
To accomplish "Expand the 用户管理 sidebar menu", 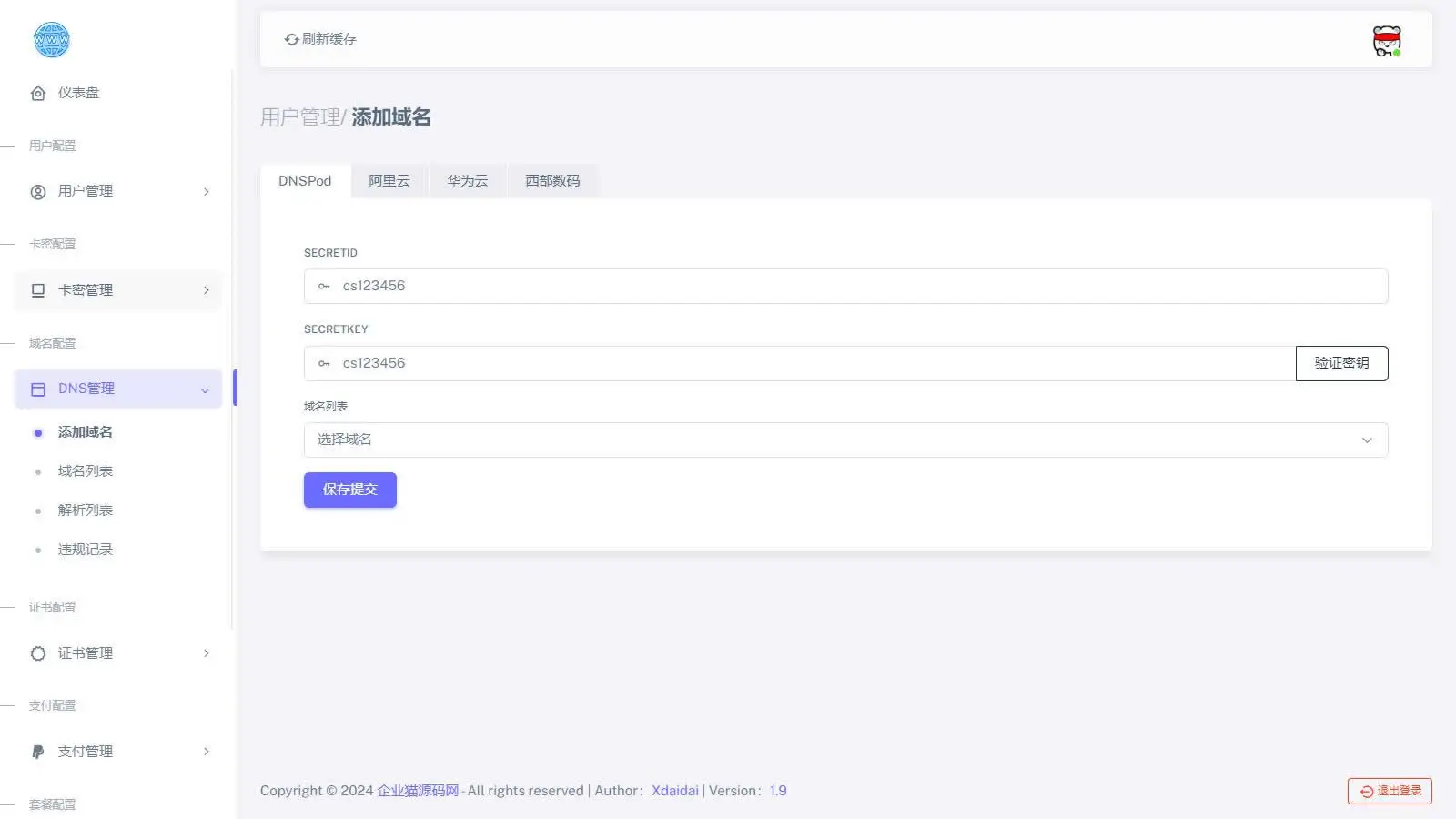I will click(206, 191).
